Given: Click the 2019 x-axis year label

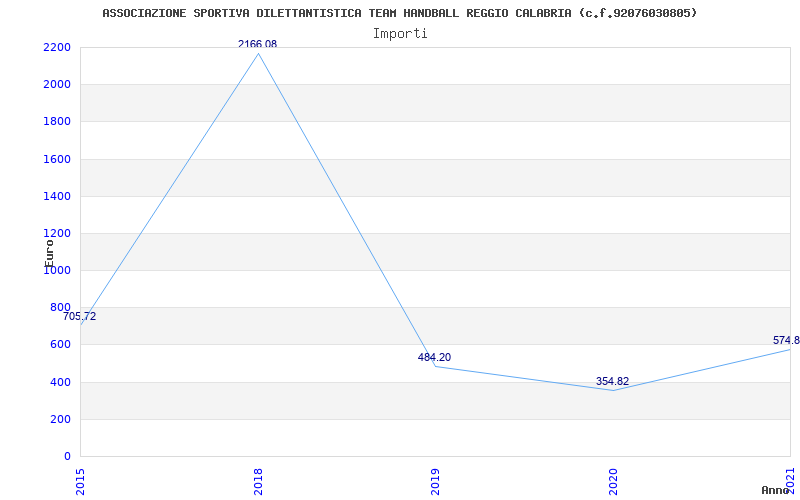Looking at the screenshot, I should [x=435, y=482].
